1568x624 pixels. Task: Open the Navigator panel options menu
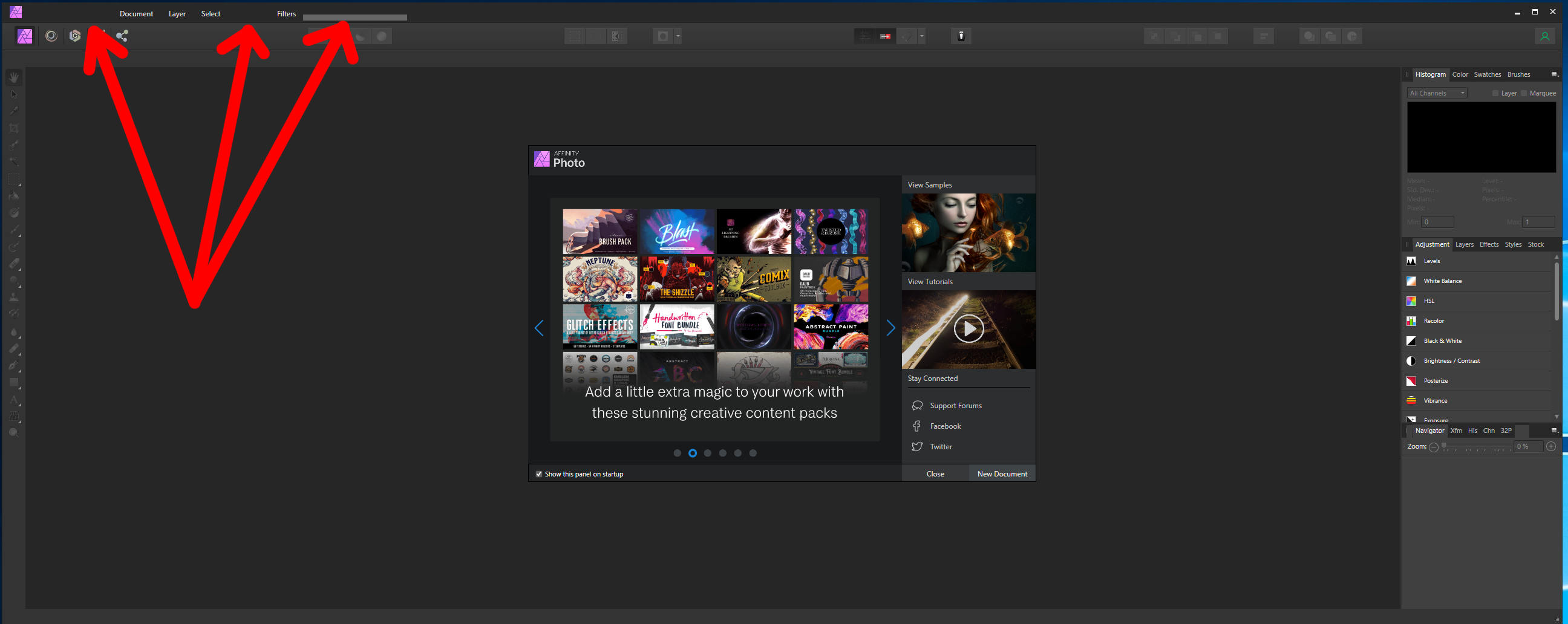(1554, 431)
